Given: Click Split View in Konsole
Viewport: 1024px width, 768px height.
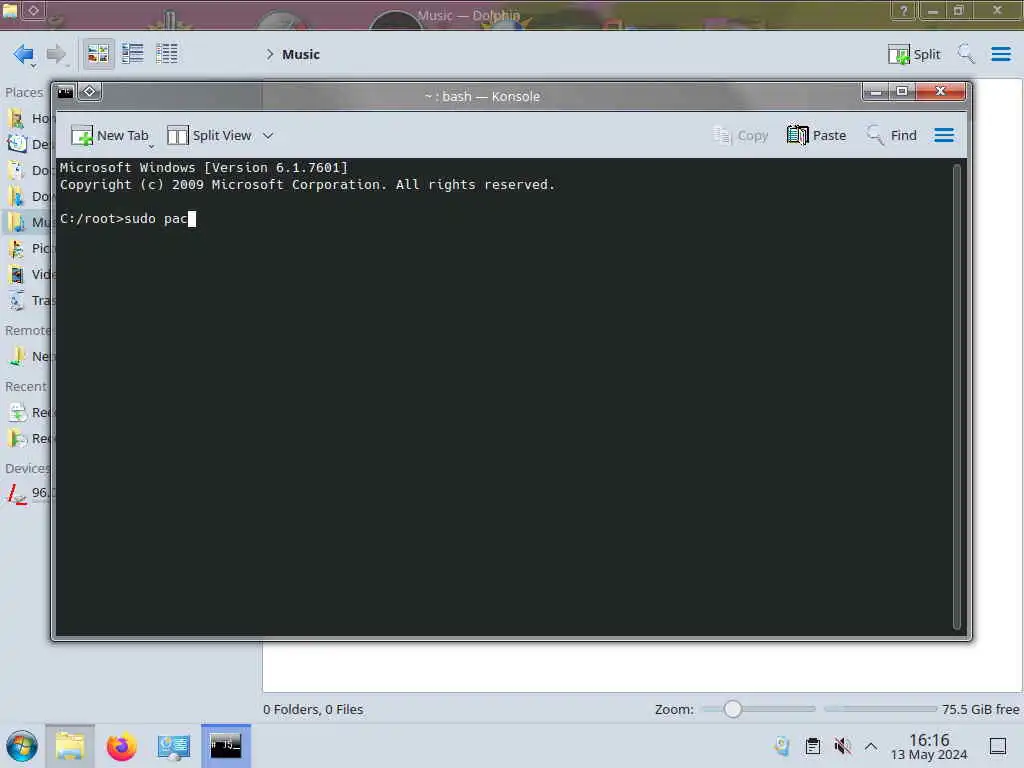Looking at the screenshot, I should 209,136.
